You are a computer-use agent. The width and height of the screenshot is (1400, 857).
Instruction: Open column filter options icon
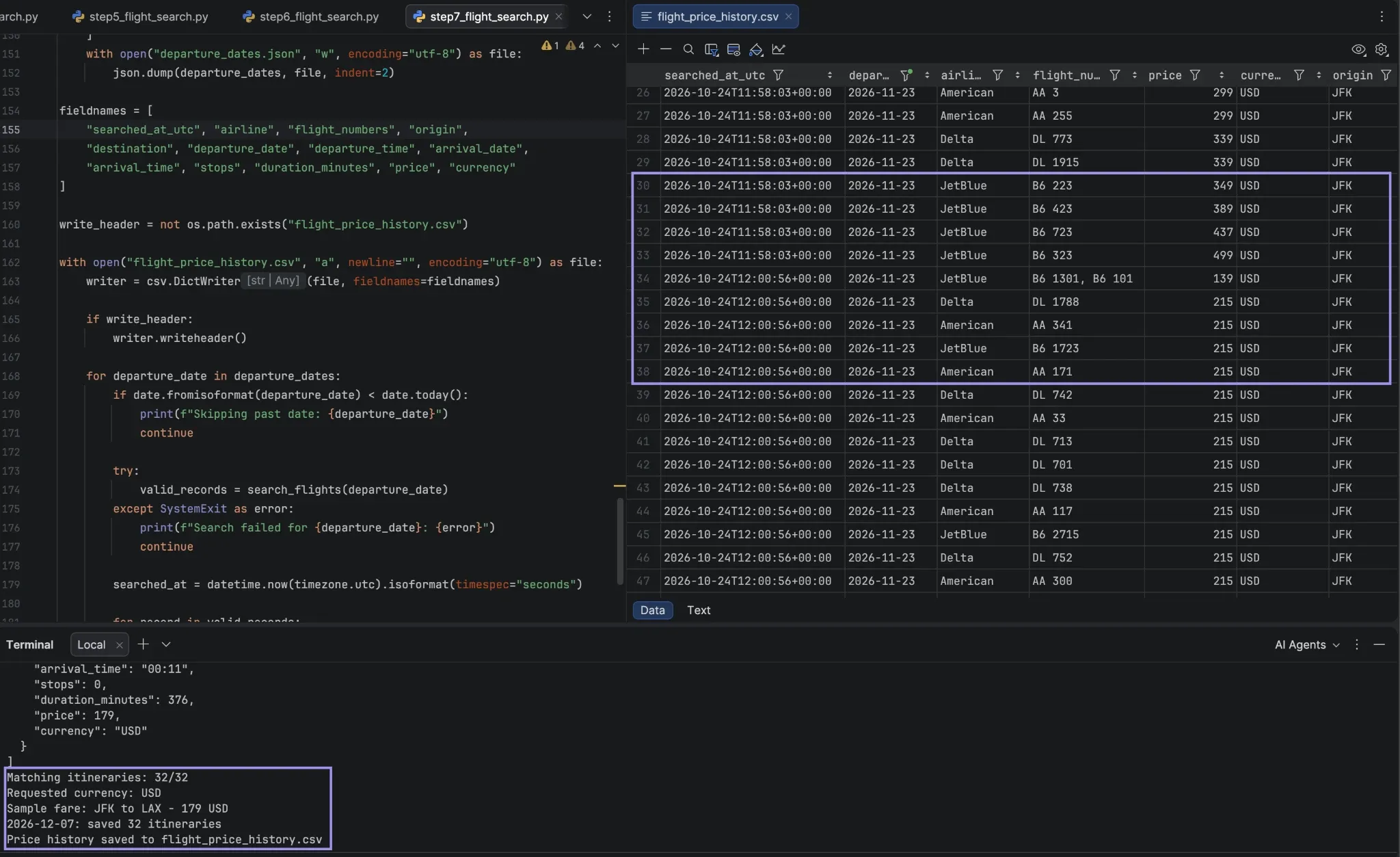[711, 49]
